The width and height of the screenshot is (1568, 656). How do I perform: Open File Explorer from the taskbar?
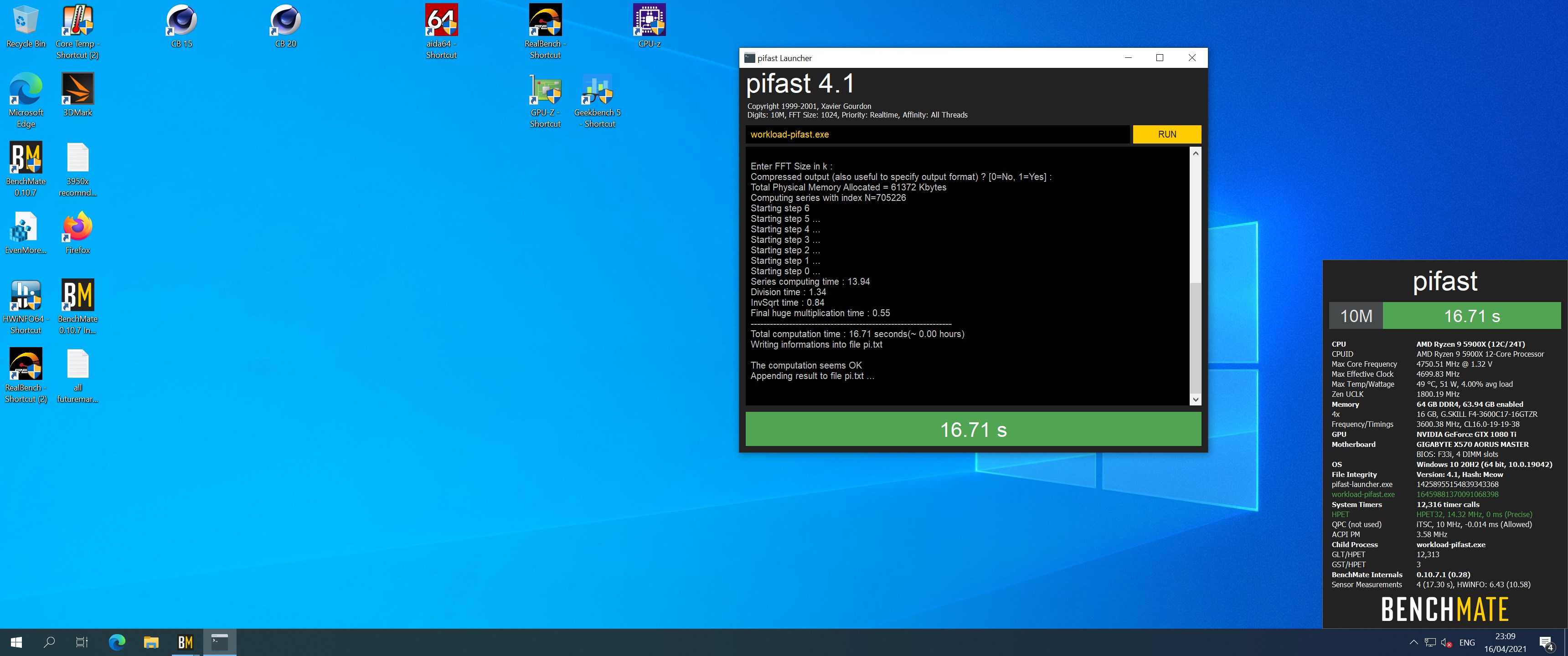(151, 642)
